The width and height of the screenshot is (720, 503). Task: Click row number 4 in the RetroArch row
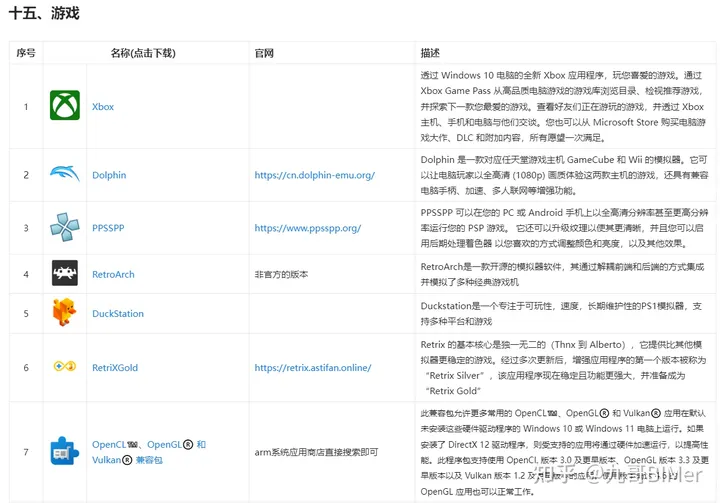click(x=26, y=274)
